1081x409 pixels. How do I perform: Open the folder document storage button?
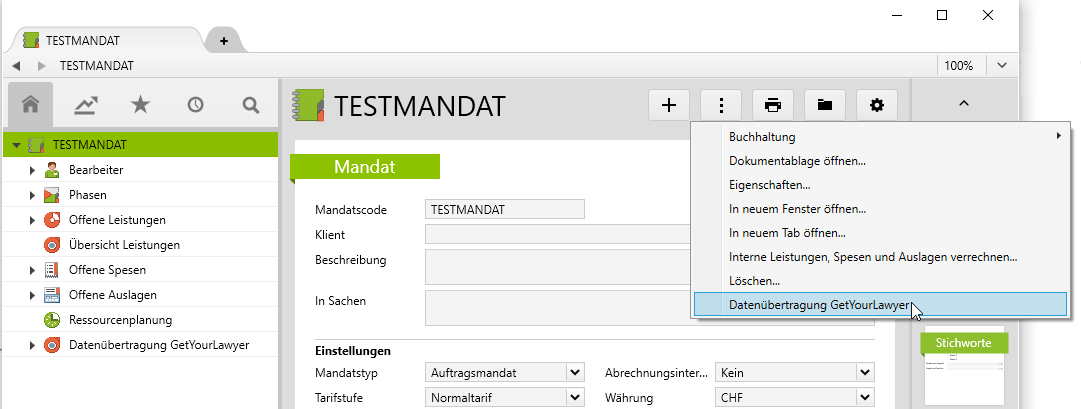[825, 106]
